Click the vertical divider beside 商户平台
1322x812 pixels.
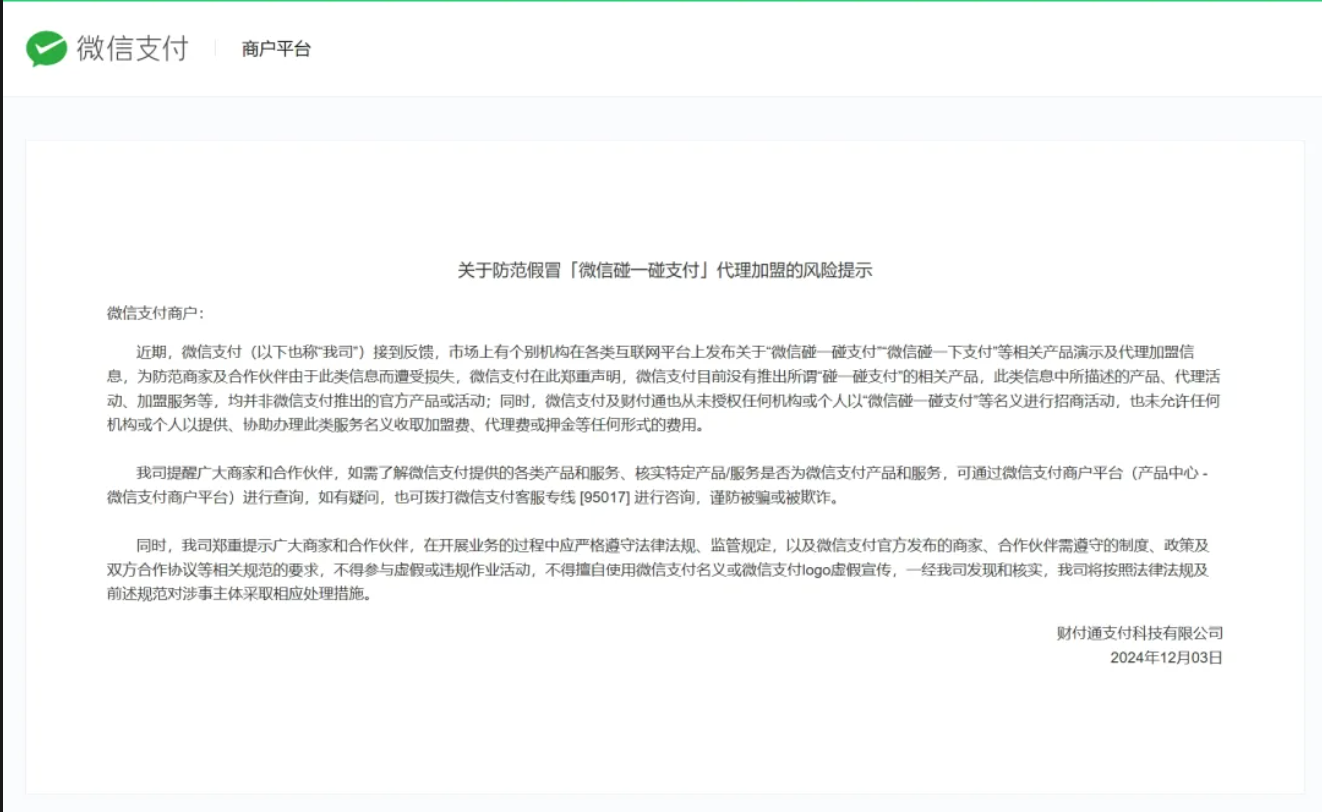point(215,48)
